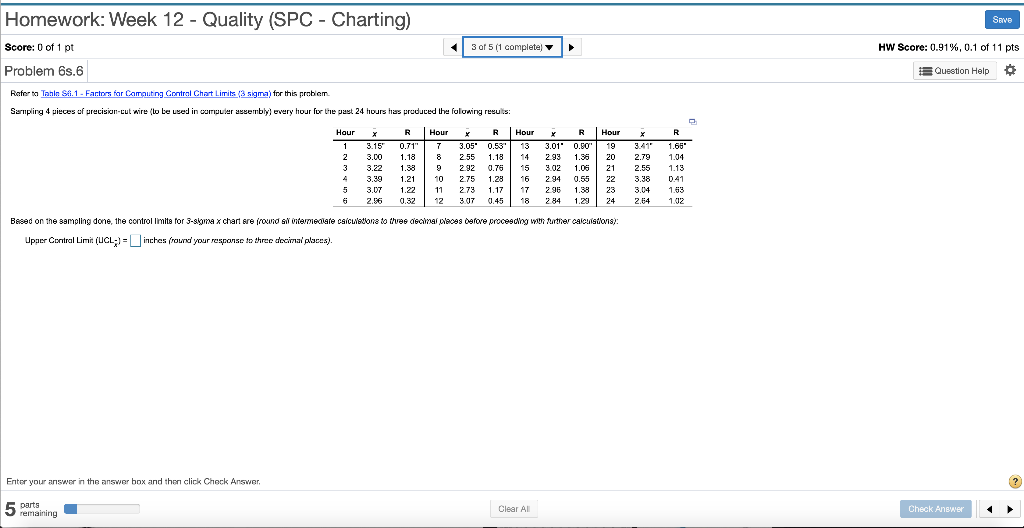Click the '5 parts remaining' label

pyautogui.click(x=31, y=509)
